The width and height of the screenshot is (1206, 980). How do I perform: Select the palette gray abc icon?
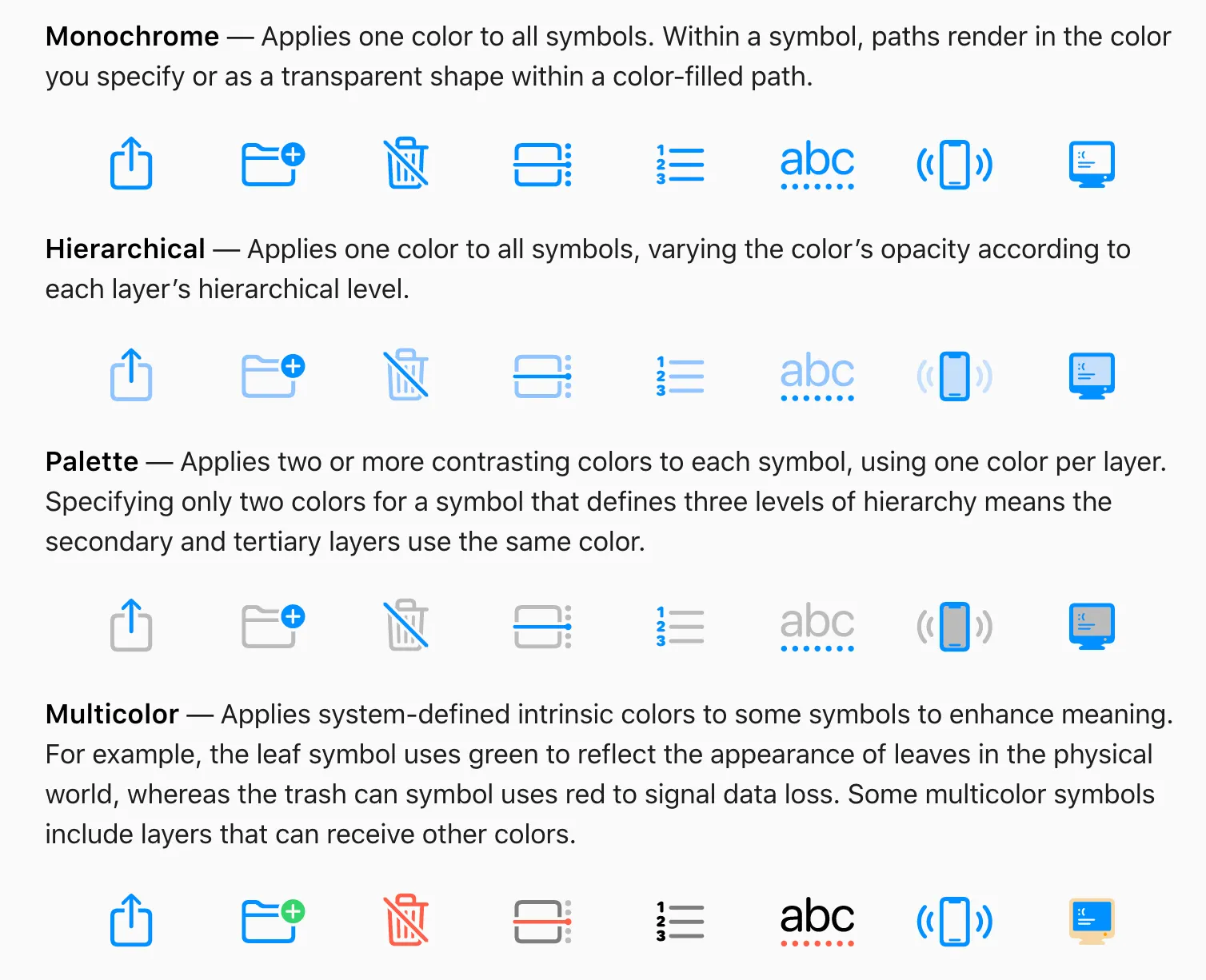(x=817, y=627)
